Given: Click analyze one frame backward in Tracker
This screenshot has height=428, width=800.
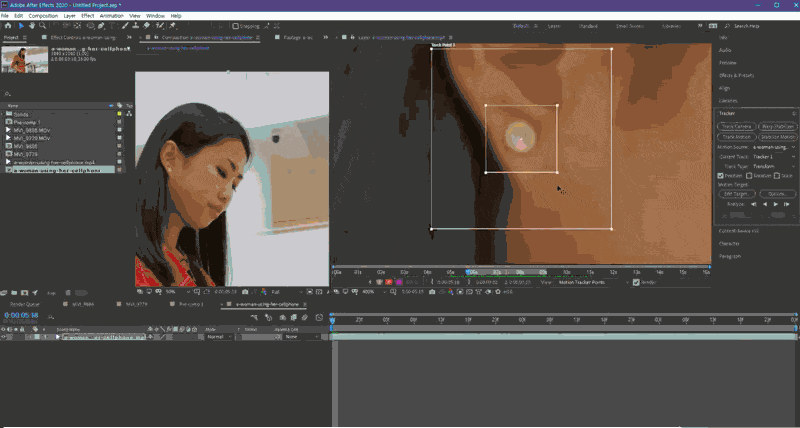Looking at the screenshot, I should coord(754,204).
